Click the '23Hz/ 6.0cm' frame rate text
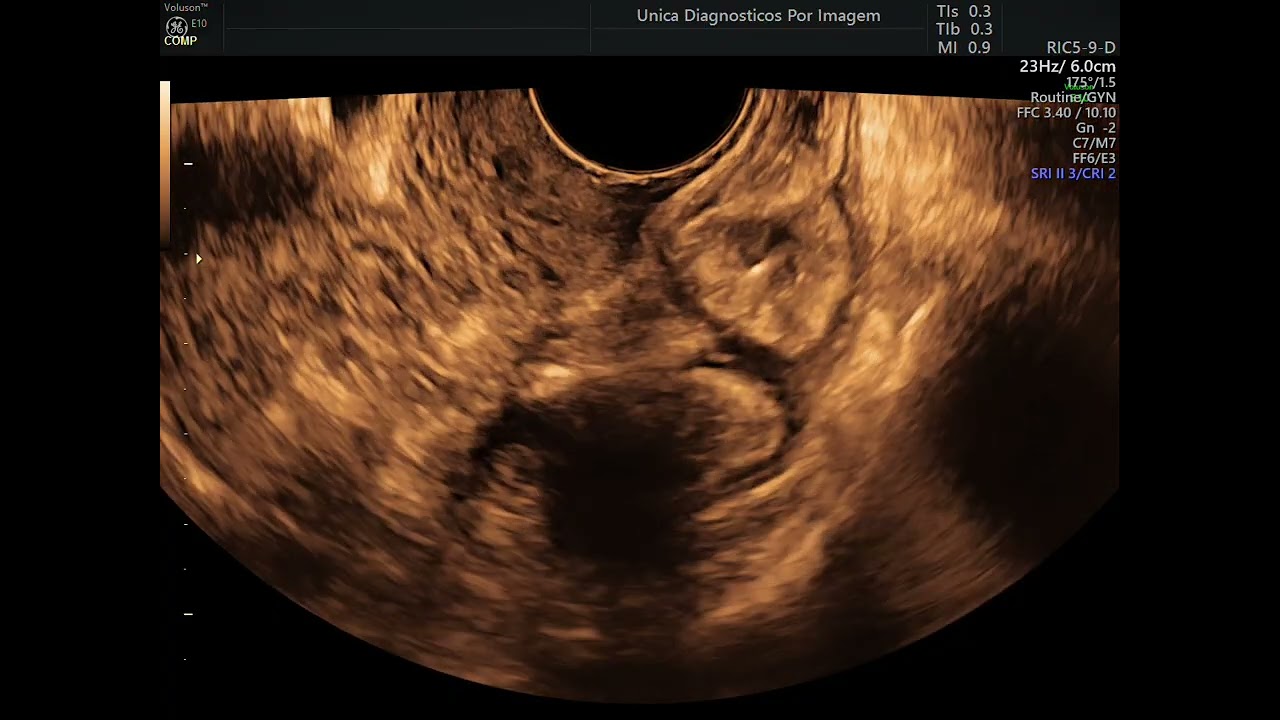 click(x=1067, y=67)
